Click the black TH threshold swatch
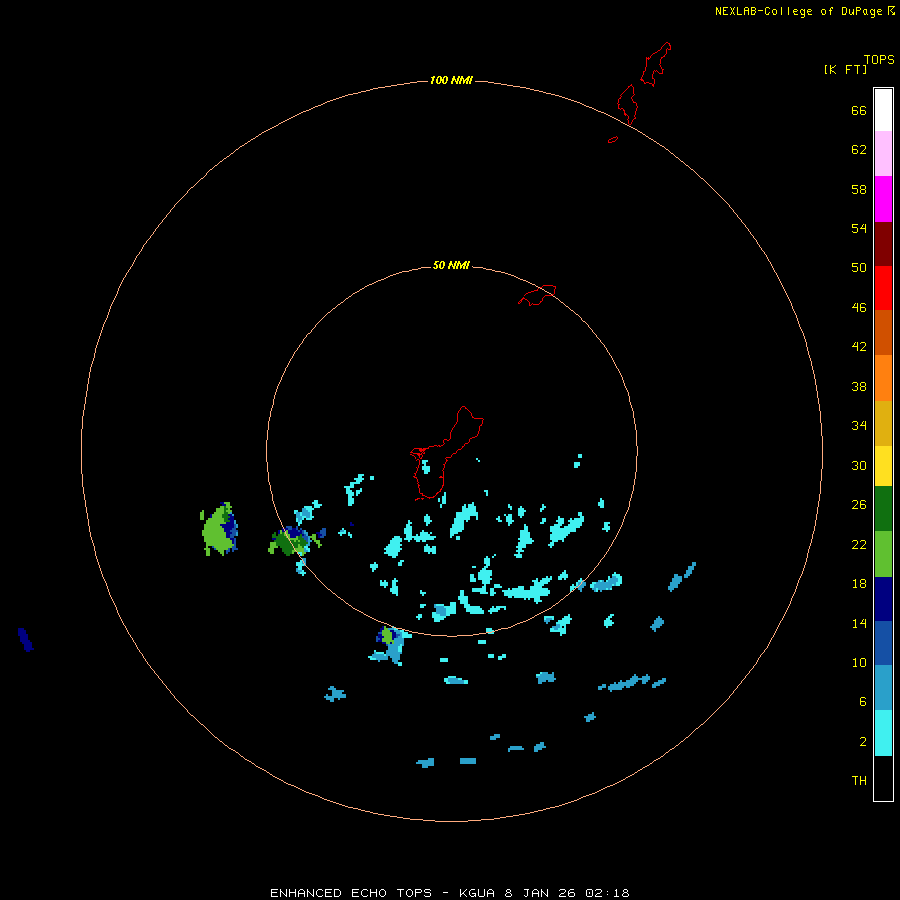Viewport: 900px width, 900px height. (x=883, y=778)
